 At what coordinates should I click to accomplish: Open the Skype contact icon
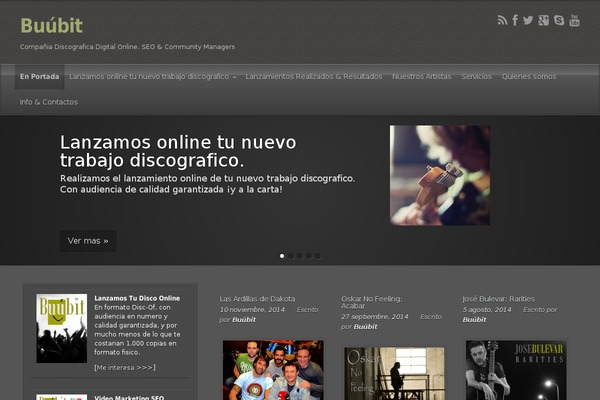click(559, 20)
